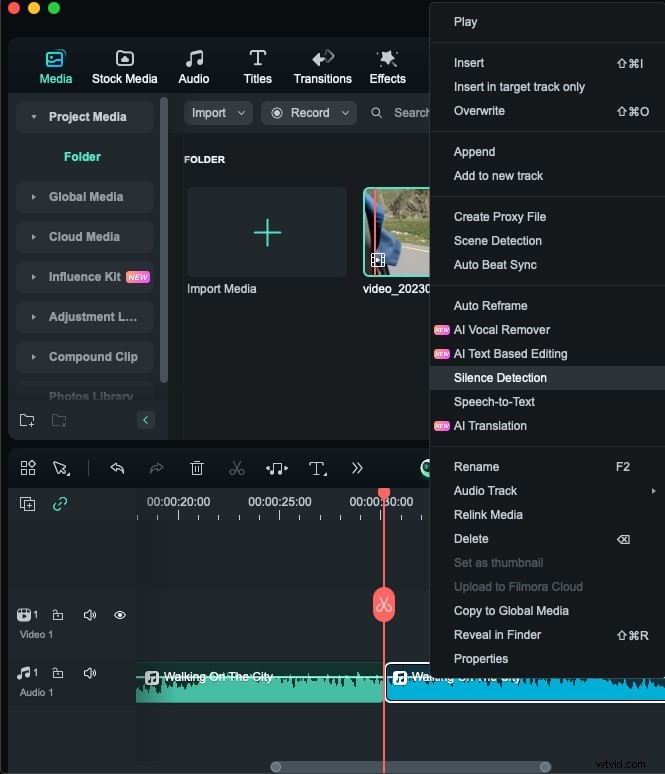
Task: Click the audio beat icon in timeline toolbar
Action: tap(277, 468)
